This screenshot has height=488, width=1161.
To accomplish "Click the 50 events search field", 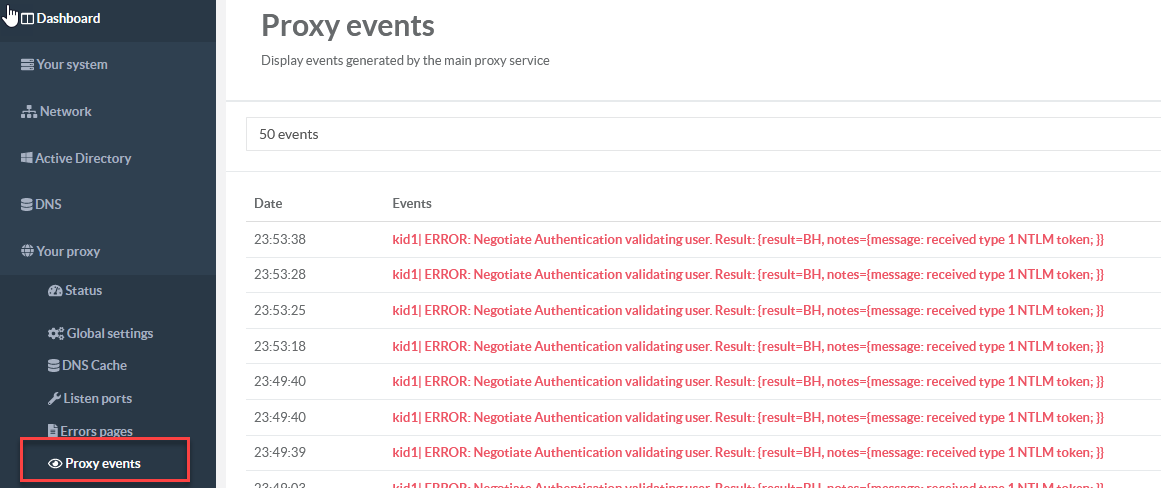I will tap(700, 134).
